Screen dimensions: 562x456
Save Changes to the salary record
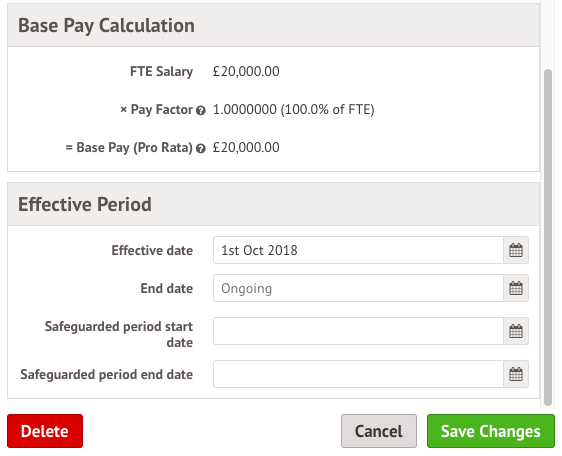coord(491,431)
